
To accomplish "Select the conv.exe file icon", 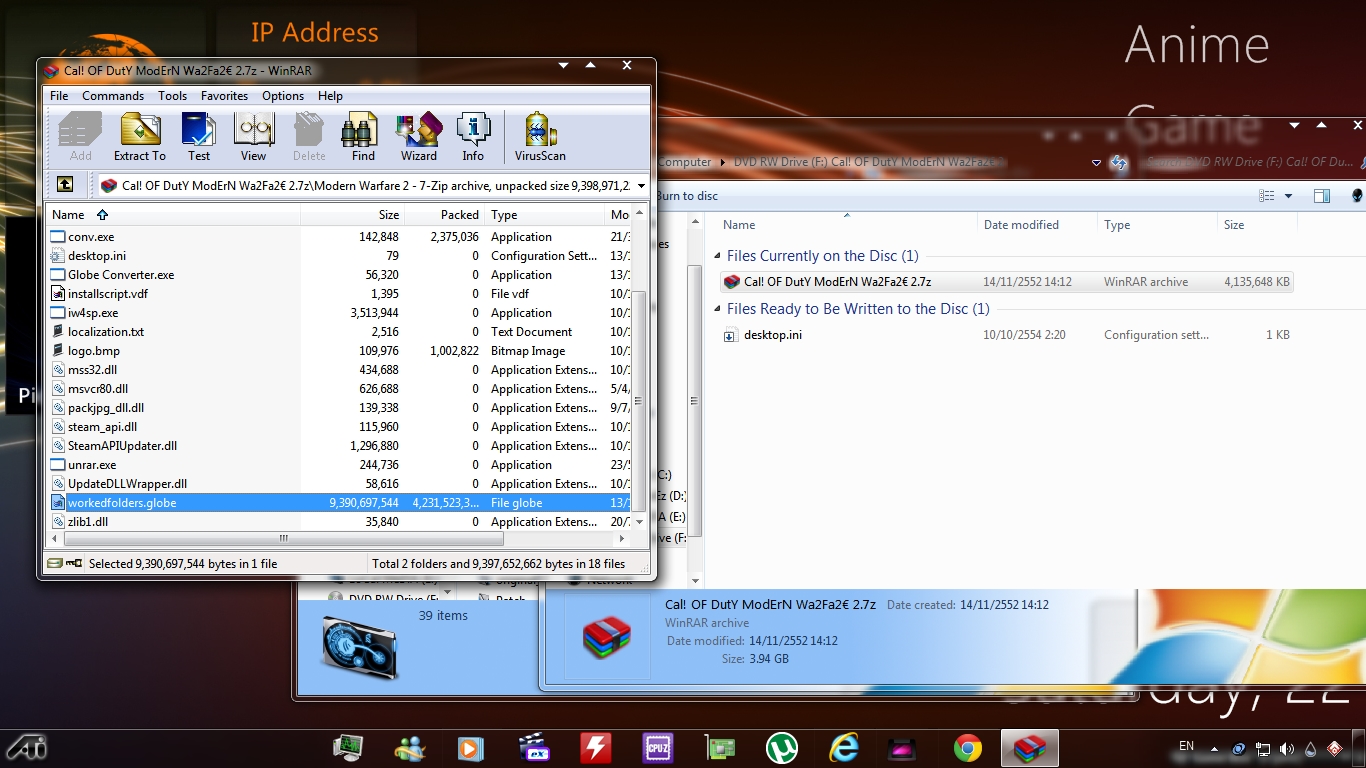I will coord(58,237).
